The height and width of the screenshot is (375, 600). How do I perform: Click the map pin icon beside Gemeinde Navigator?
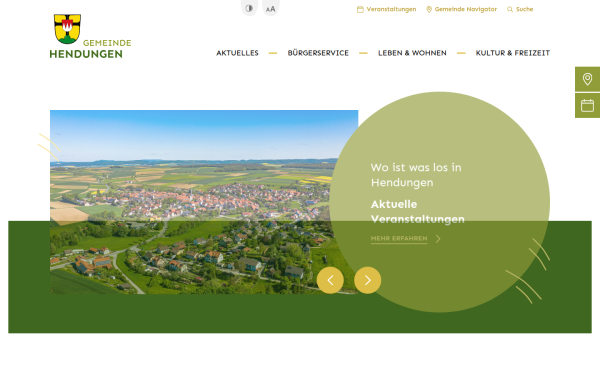pos(429,9)
